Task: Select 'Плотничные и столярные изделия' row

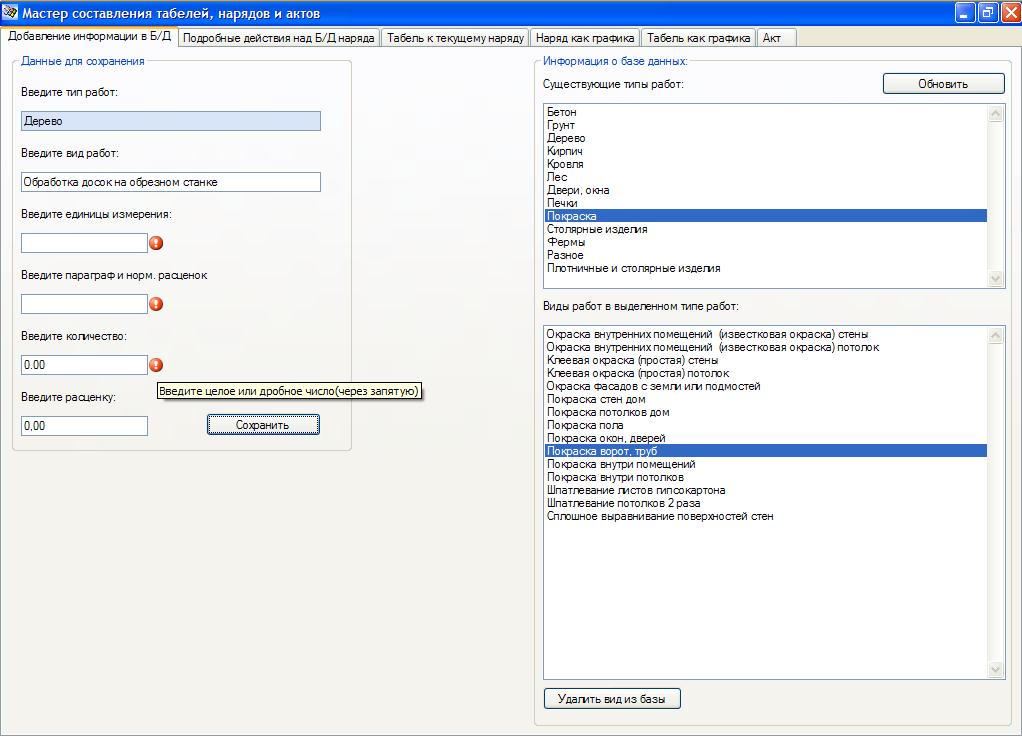Action: click(x=766, y=268)
